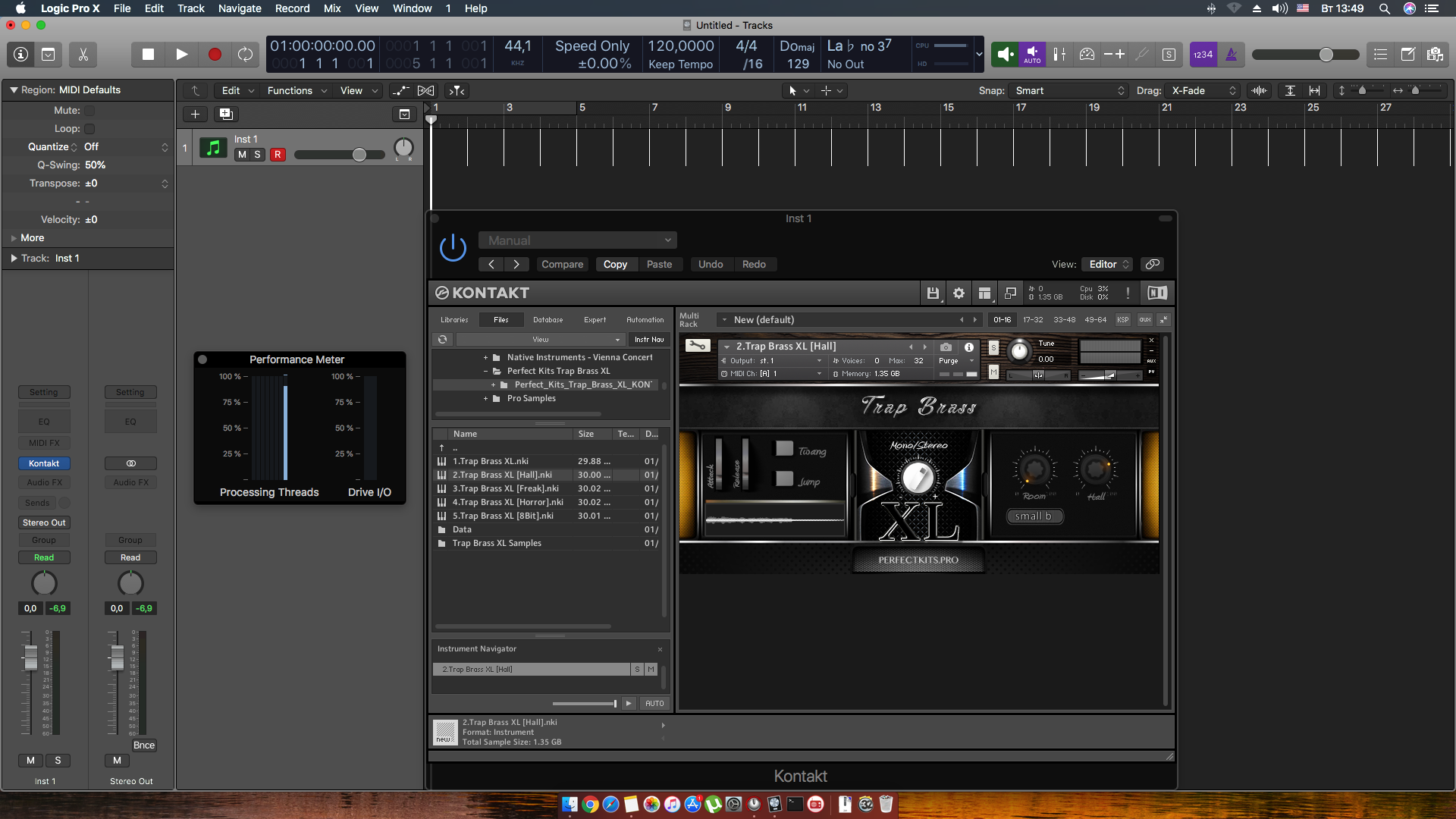1456x819 pixels.
Task: Open the scissors Editors button
Action: point(83,55)
